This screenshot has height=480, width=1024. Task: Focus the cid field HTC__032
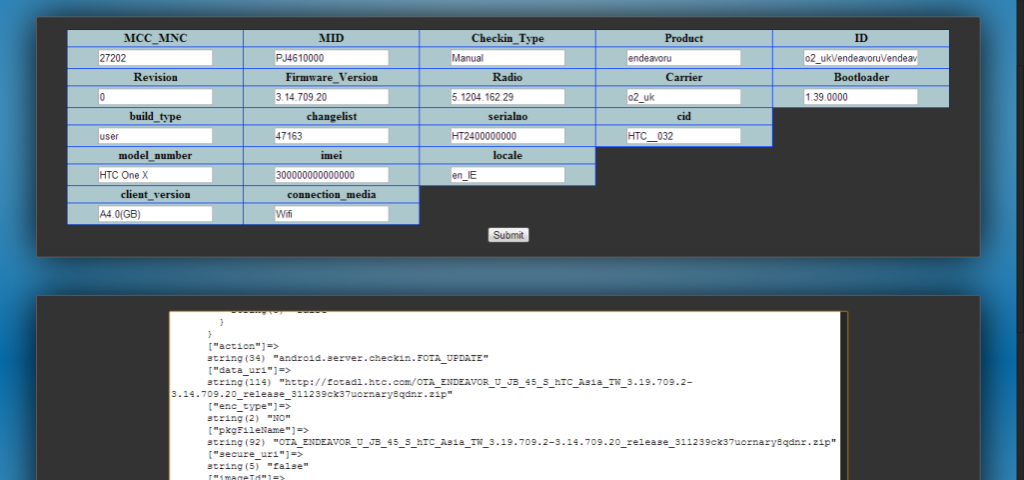683,136
